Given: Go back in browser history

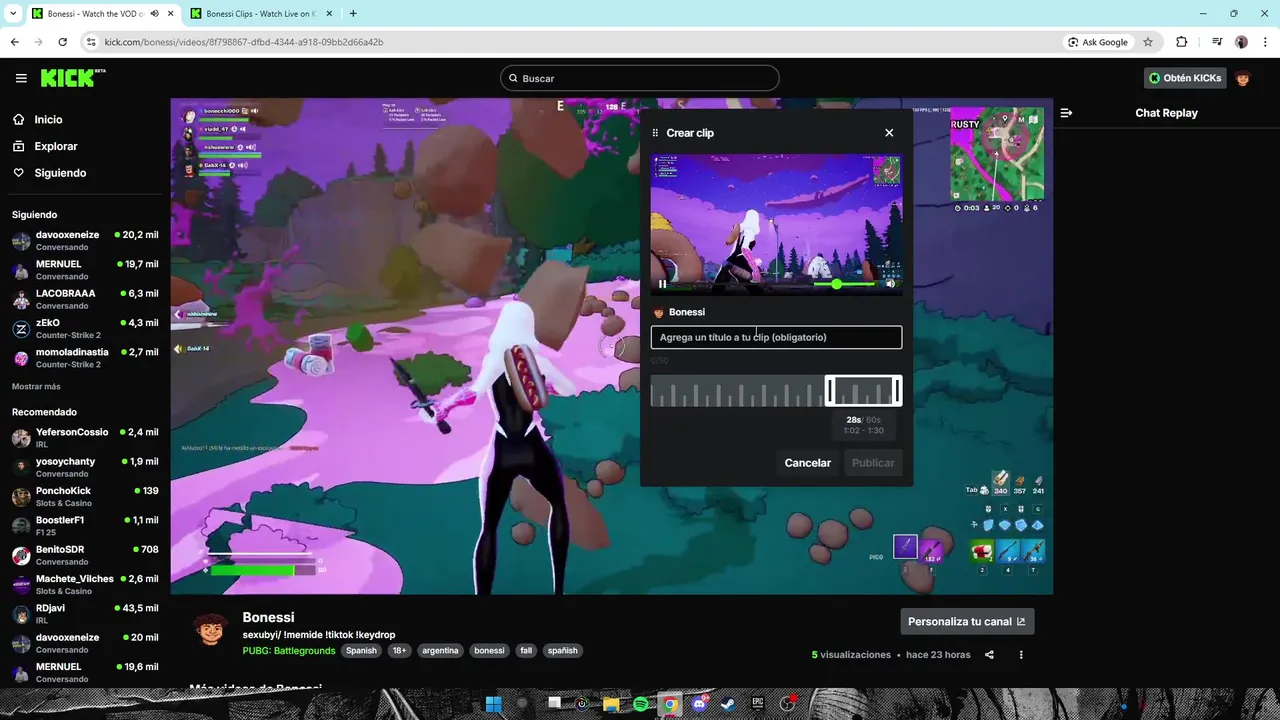Looking at the screenshot, I should point(14,42).
